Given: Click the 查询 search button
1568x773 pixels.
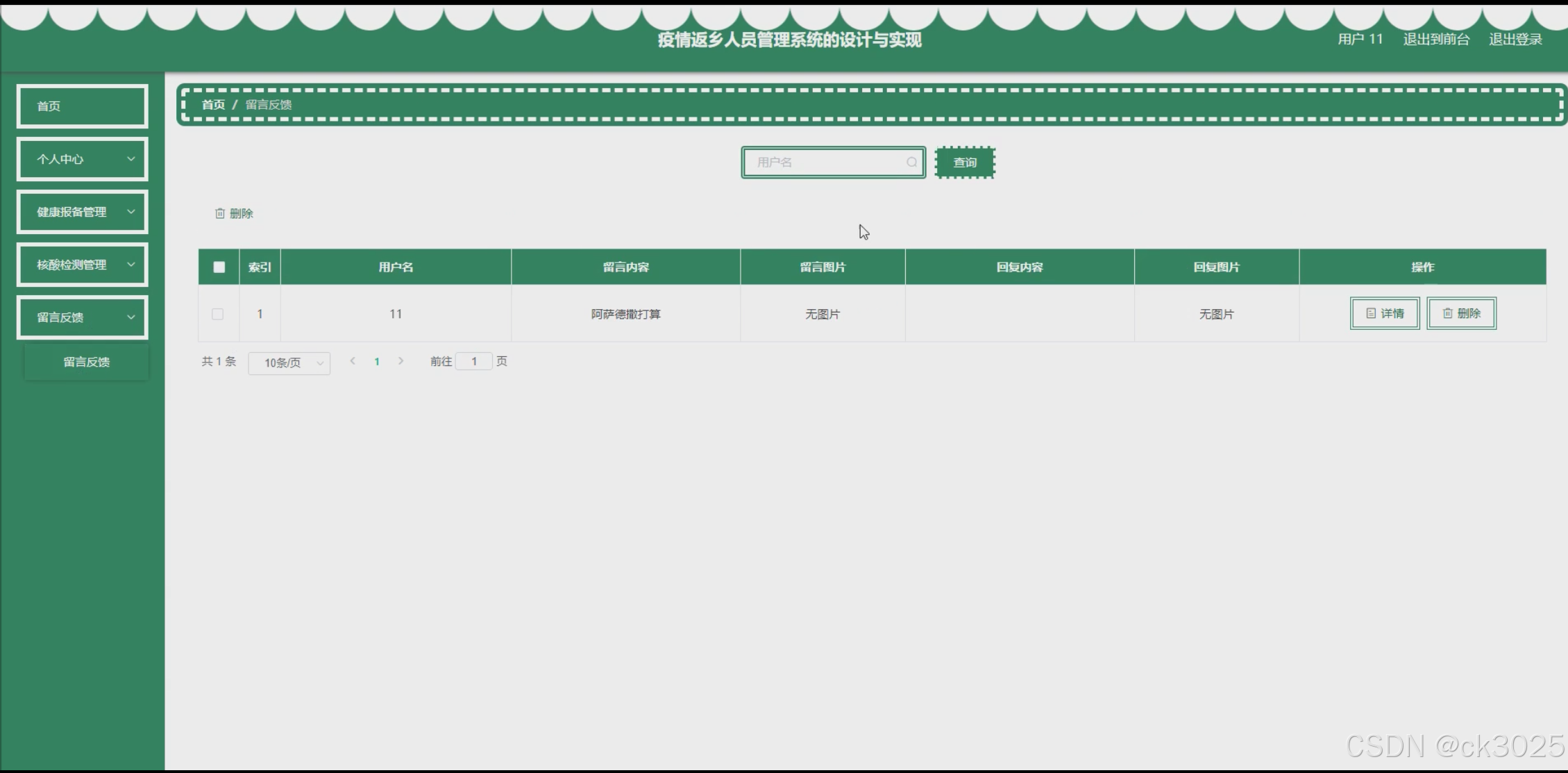Looking at the screenshot, I should 964,163.
